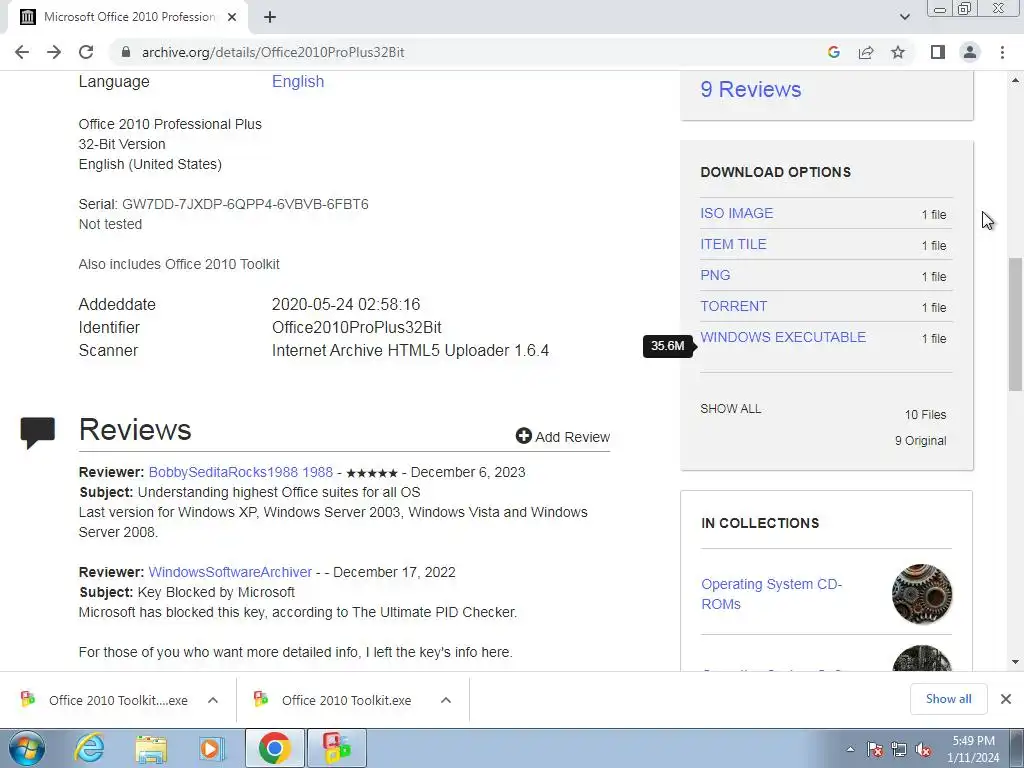Click "9 Original" count text
Image resolution: width=1024 pixels, height=768 pixels.
pyautogui.click(x=920, y=441)
